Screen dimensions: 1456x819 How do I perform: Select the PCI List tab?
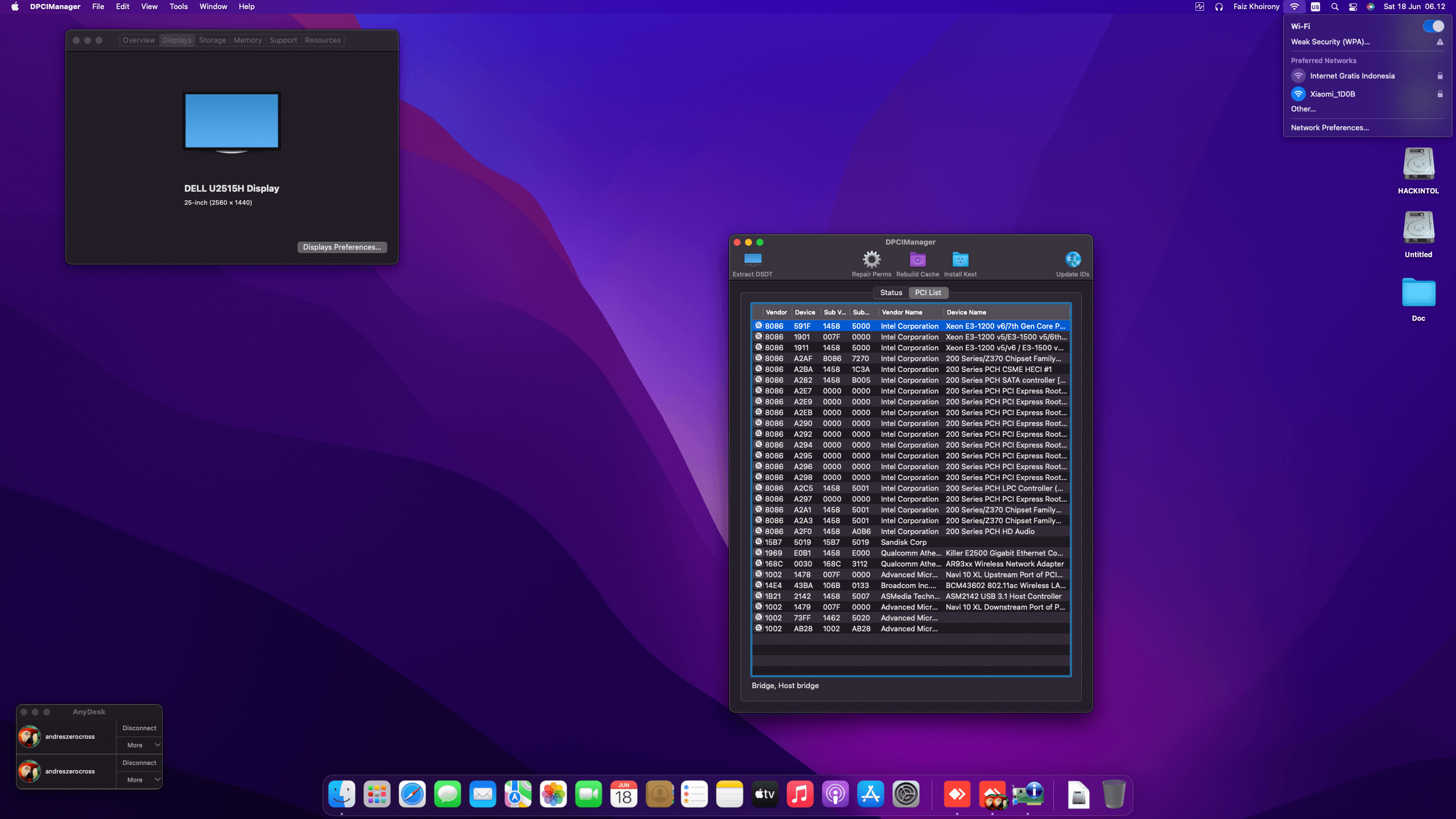point(928,292)
